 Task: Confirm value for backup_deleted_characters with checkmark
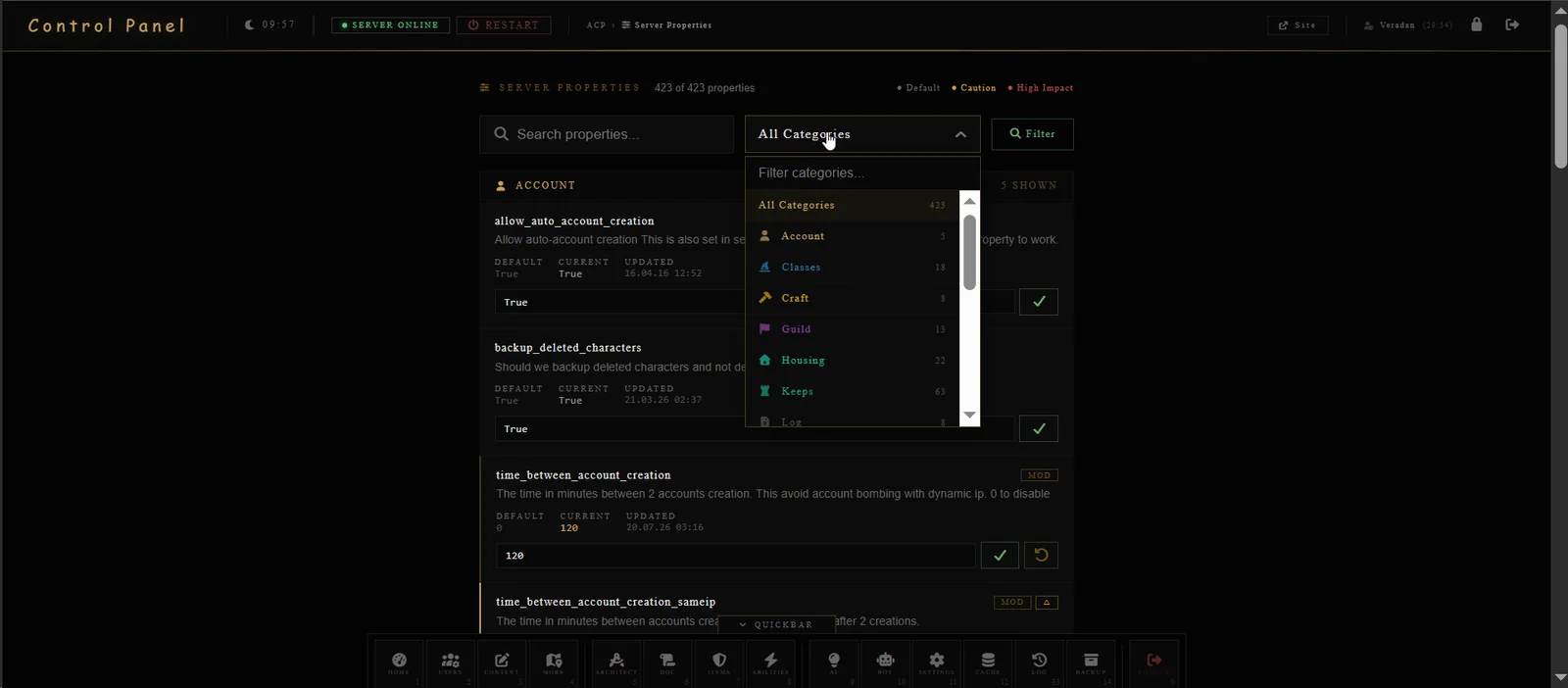tap(1039, 428)
